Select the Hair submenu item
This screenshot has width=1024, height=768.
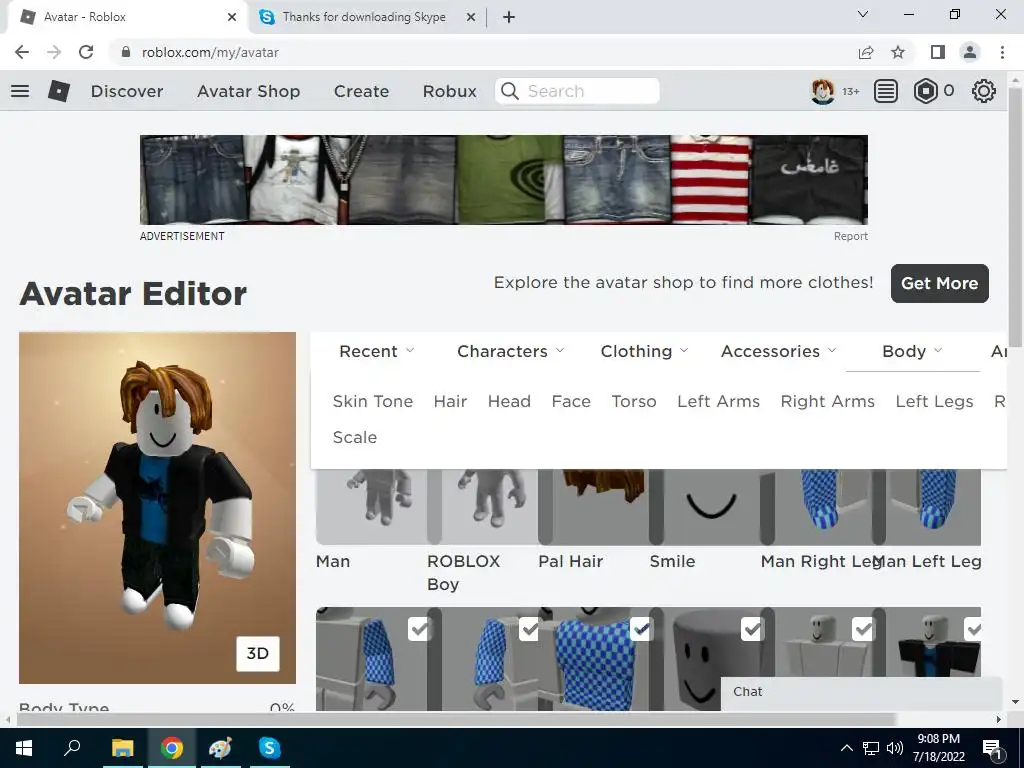pos(450,401)
